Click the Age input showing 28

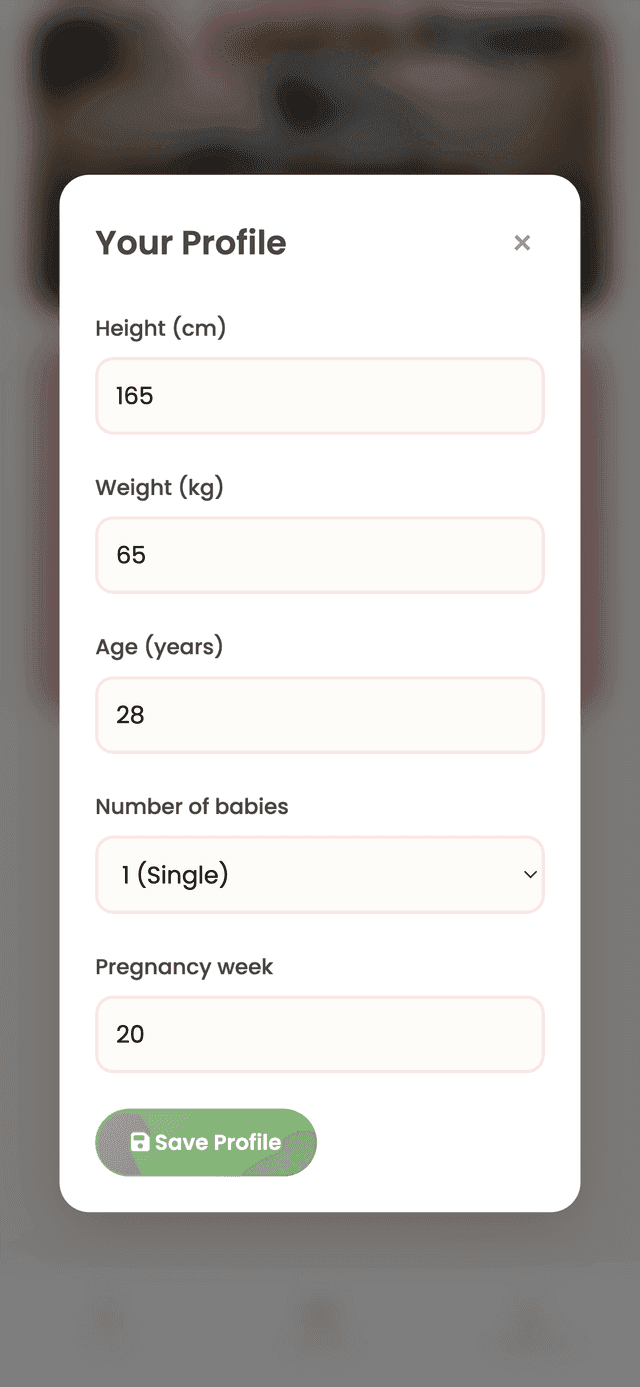(x=320, y=715)
